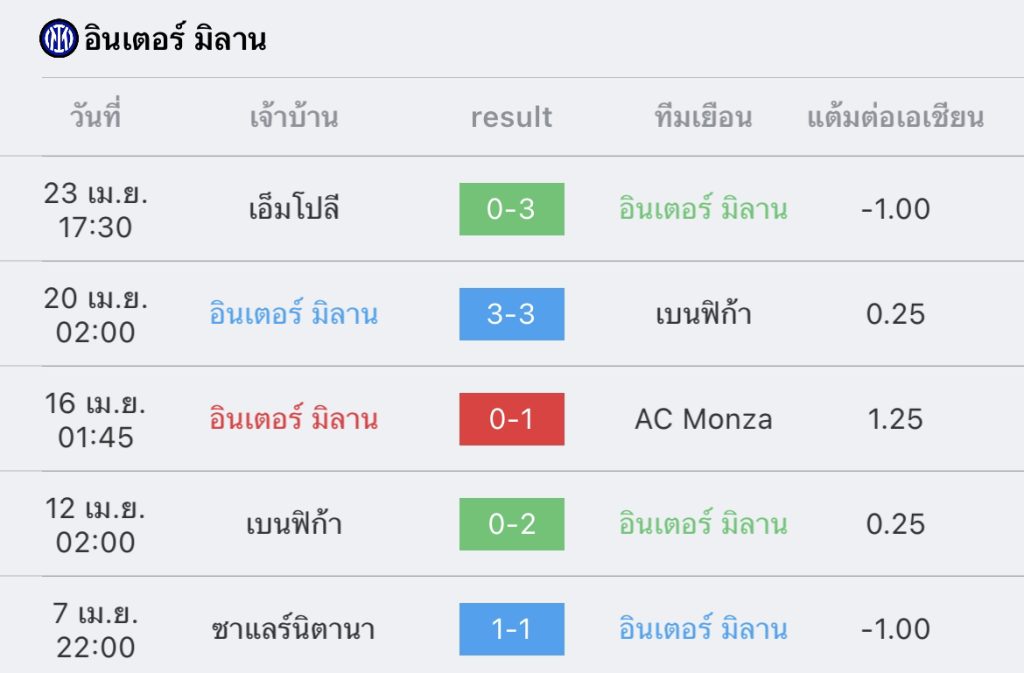Open the green 0-2 result badge

pyautogui.click(x=511, y=524)
